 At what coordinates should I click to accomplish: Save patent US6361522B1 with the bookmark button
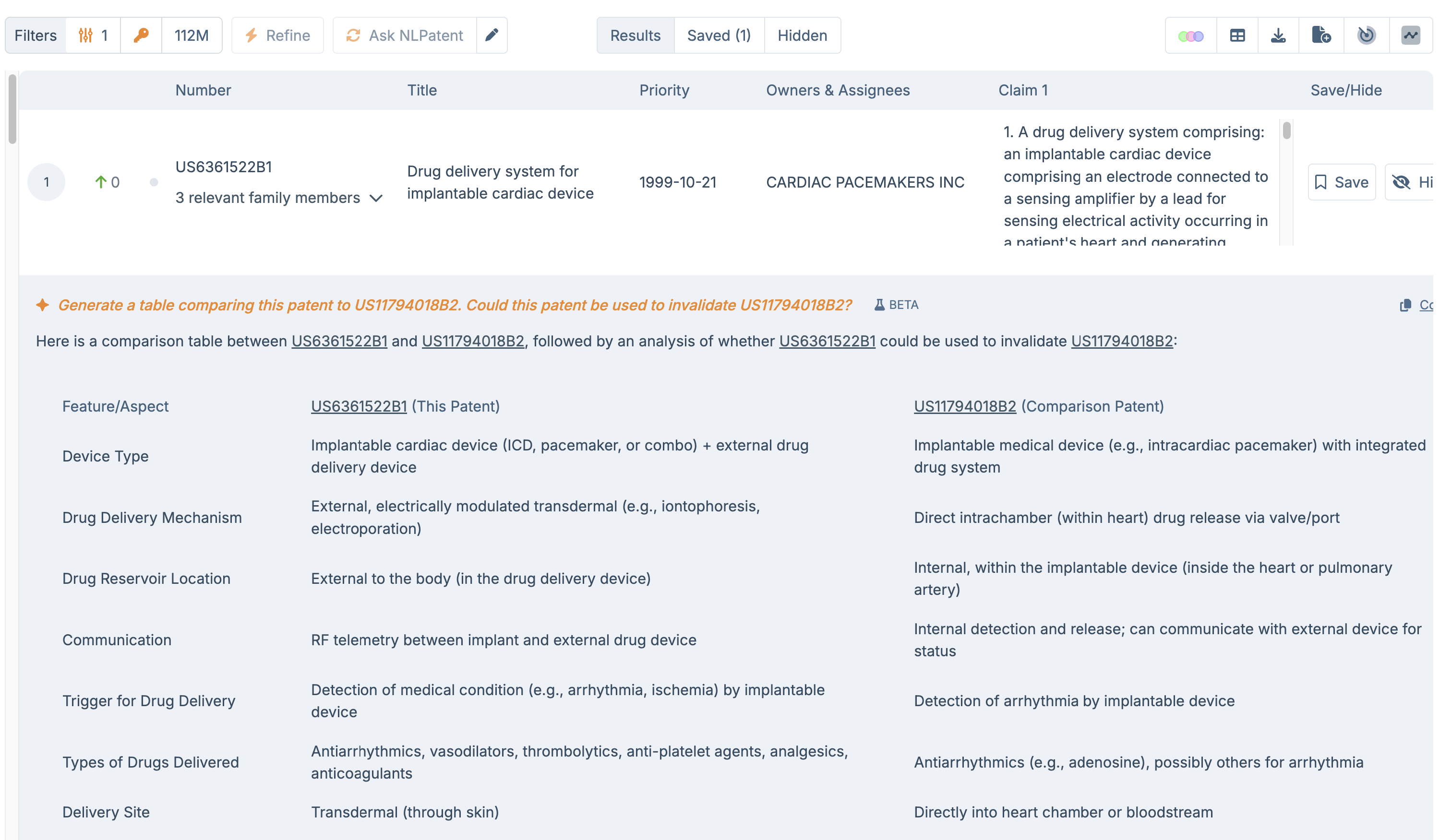pos(1341,182)
